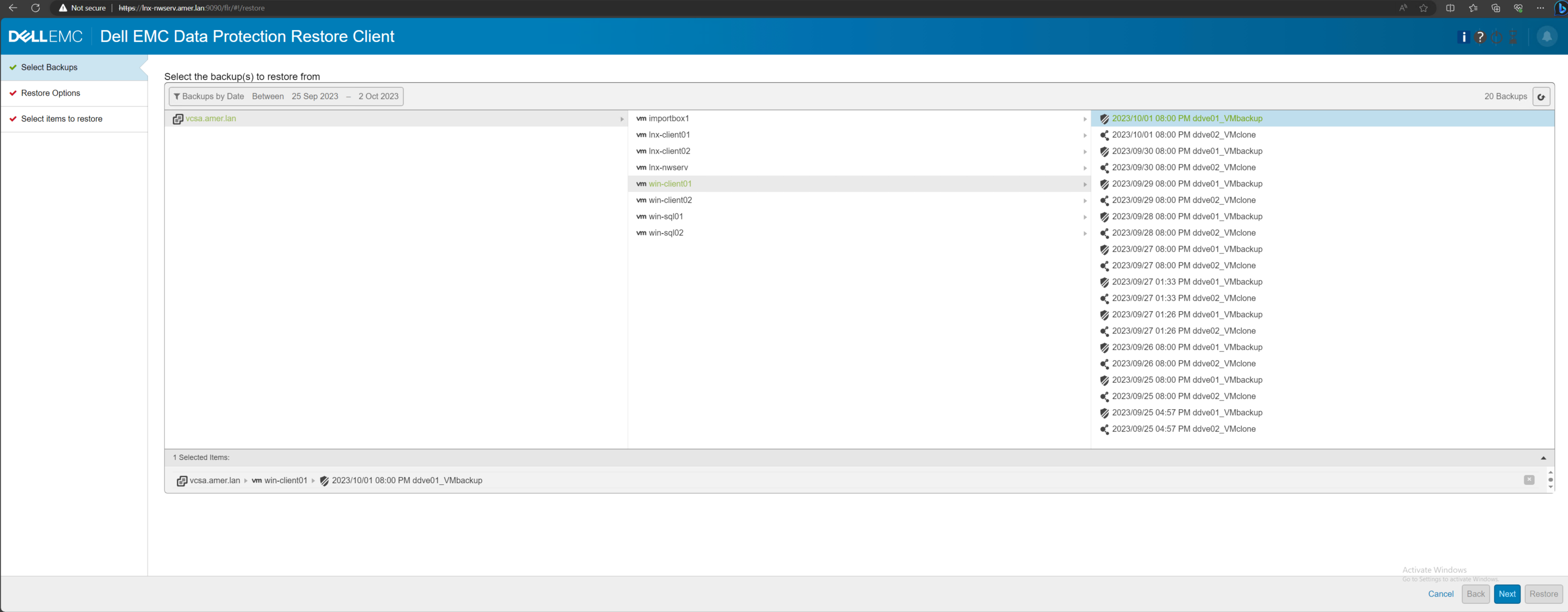The width and height of the screenshot is (1568, 612).
Task: Collapse the Selected Items panel
Action: (x=1543, y=458)
